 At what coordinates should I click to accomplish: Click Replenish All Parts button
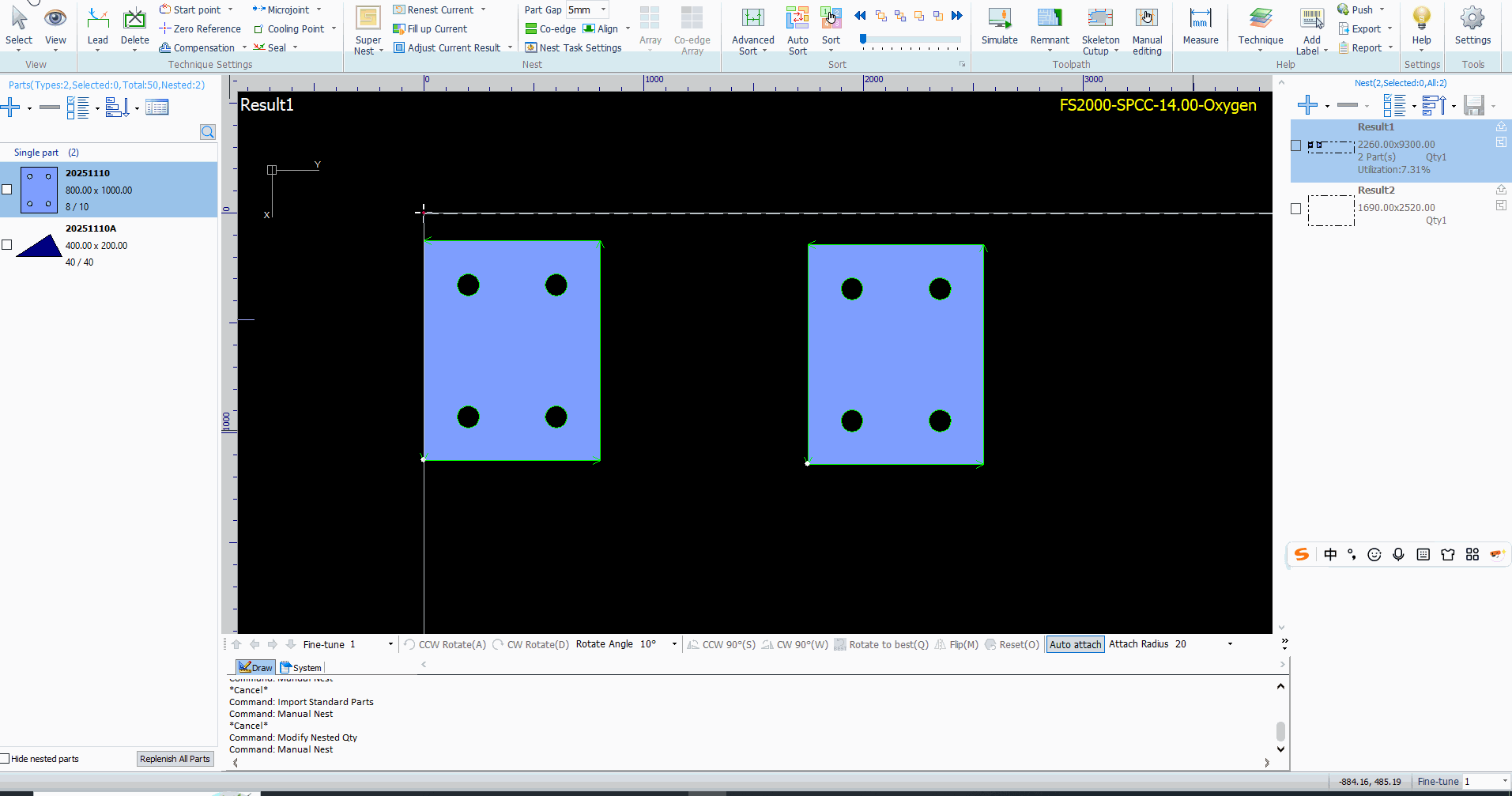coord(175,759)
